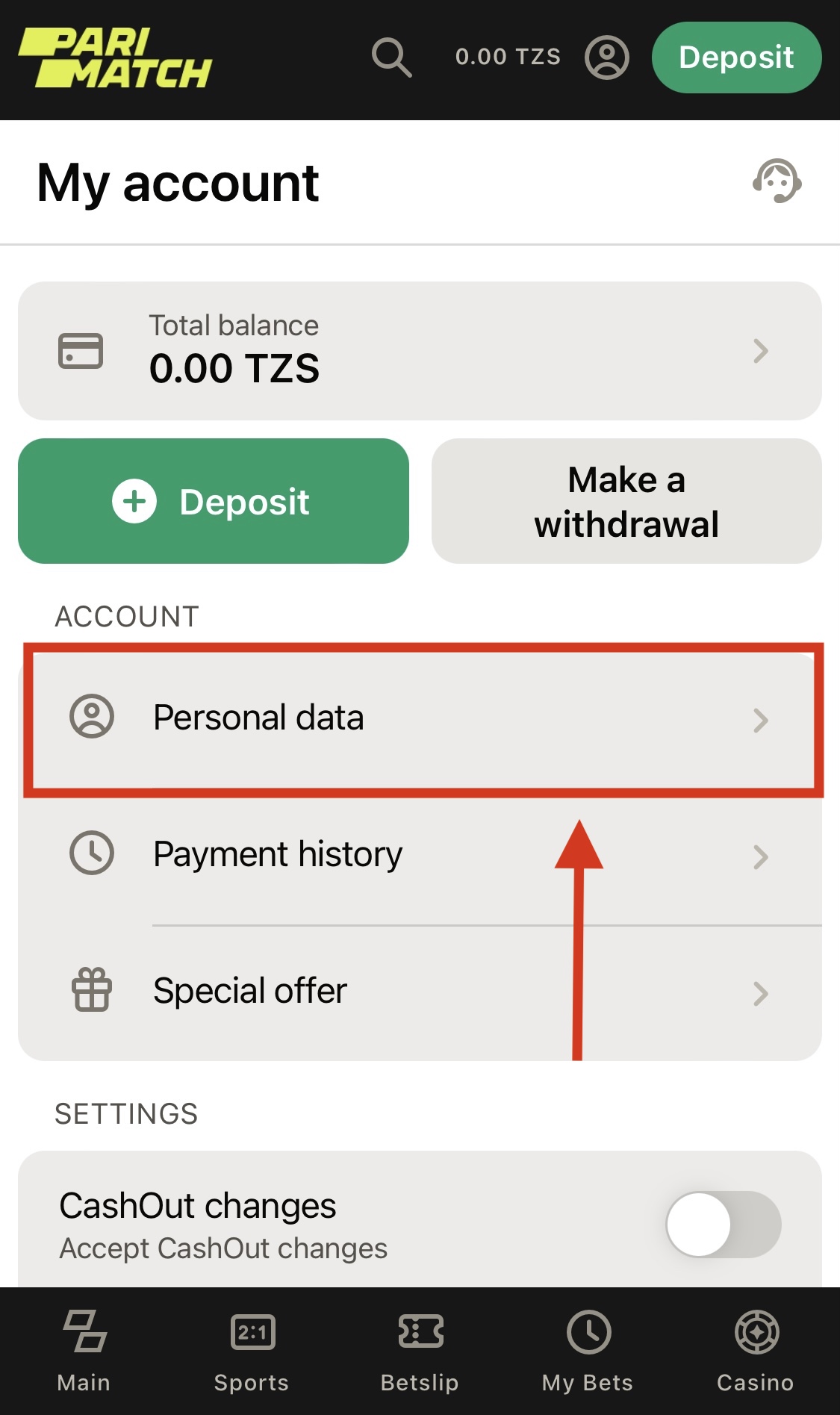Switch to the Sports tab
The height and width of the screenshot is (1415, 840).
coord(252,1352)
